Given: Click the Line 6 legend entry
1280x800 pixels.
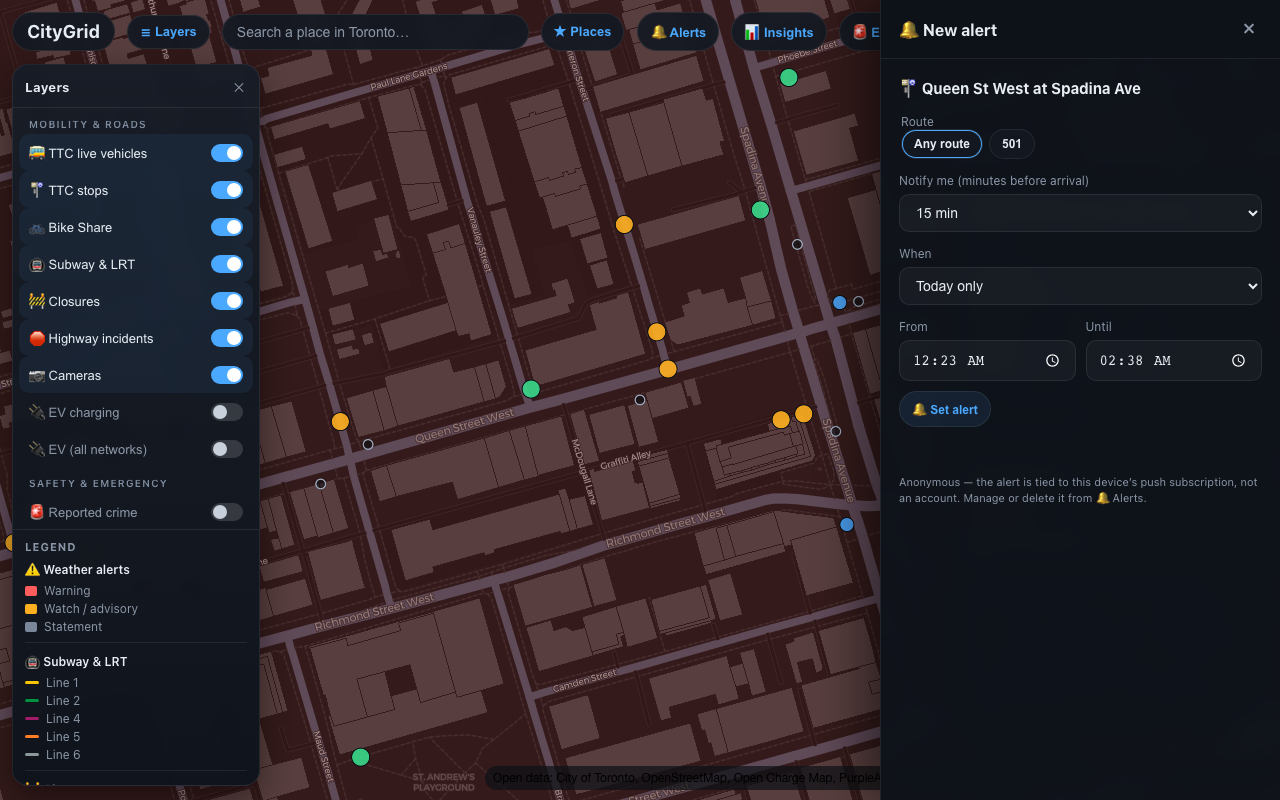Looking at the screenshot, I should [52, 755].
